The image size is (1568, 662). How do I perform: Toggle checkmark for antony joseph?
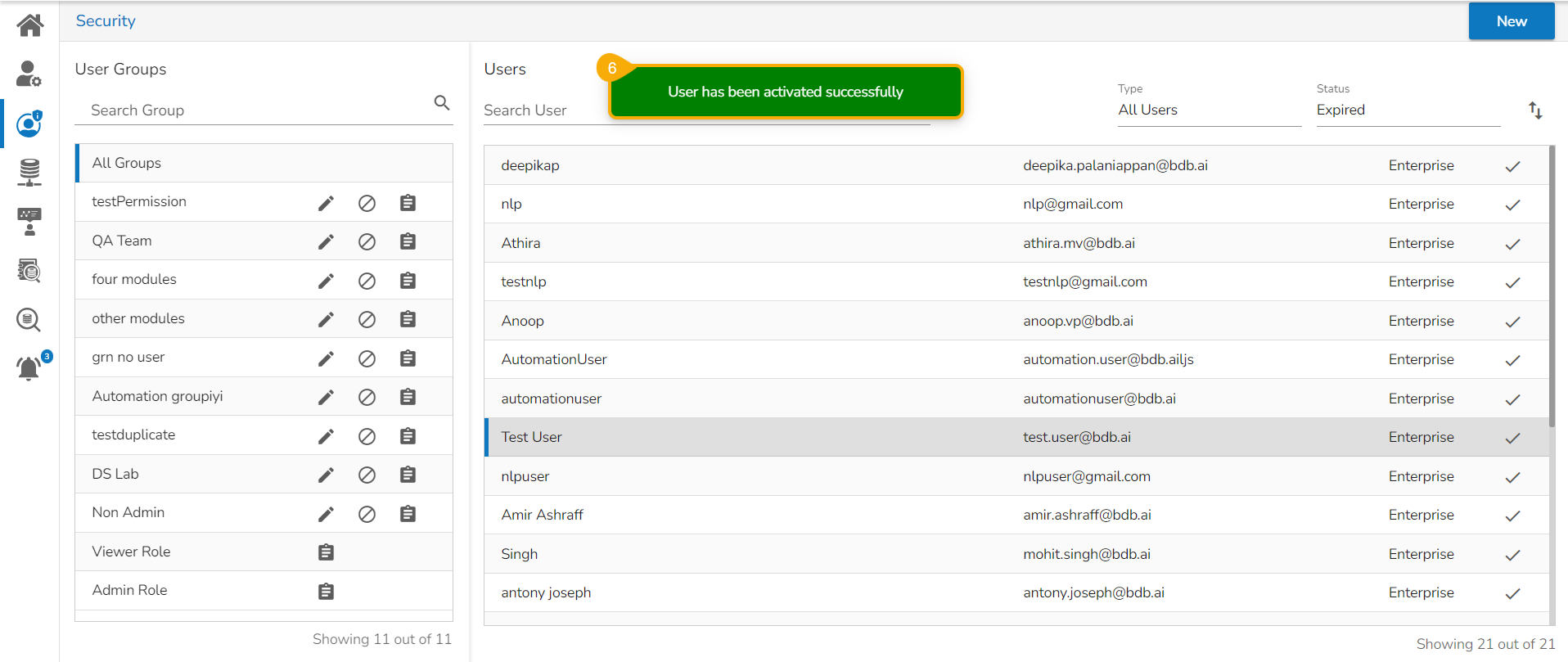(1512, 593)
